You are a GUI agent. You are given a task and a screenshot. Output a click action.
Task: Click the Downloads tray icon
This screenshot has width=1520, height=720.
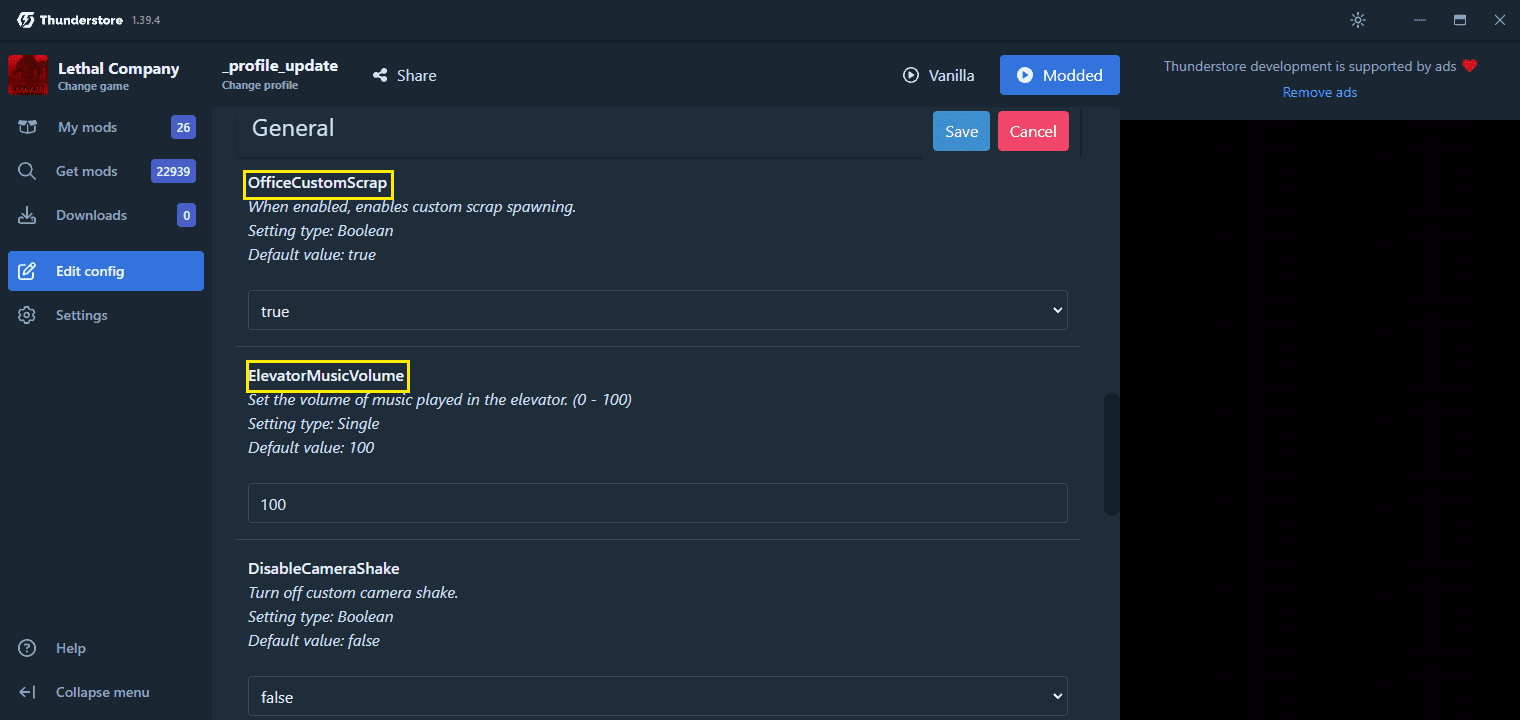click(27, 215)
